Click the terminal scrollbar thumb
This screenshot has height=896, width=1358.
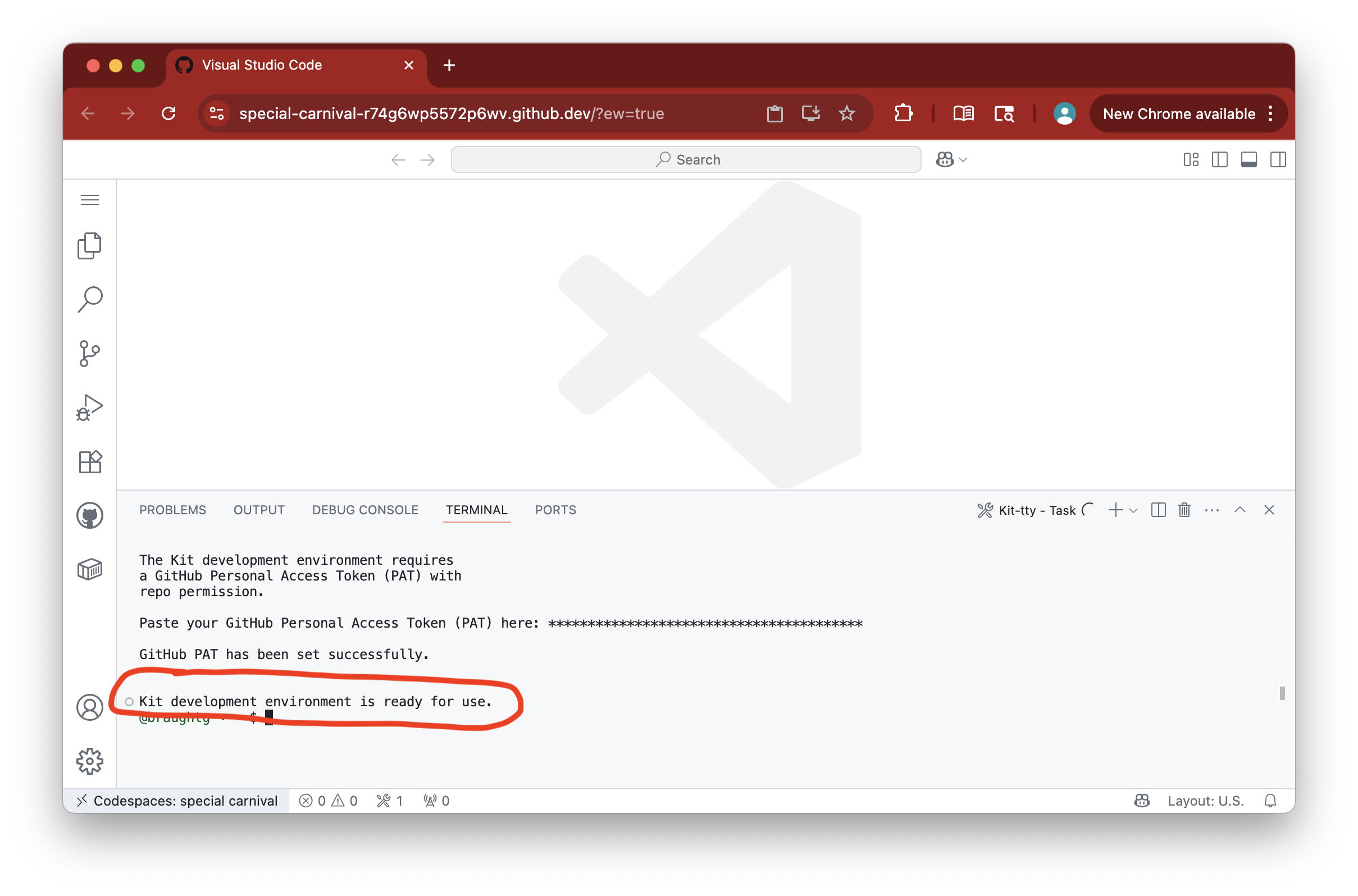[1282, 693]
